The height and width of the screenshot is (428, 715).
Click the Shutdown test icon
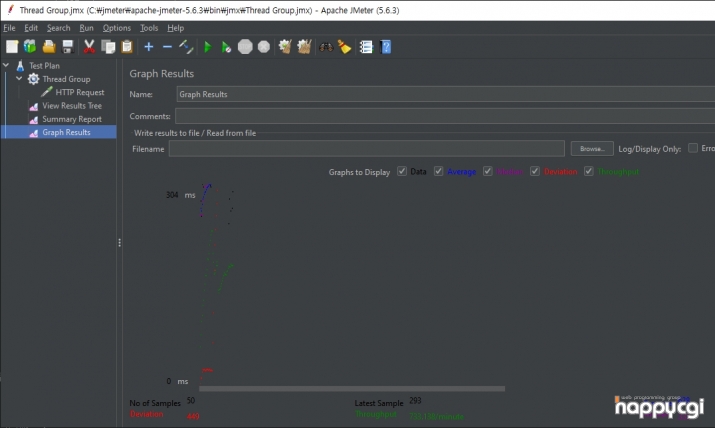(264, 46)
